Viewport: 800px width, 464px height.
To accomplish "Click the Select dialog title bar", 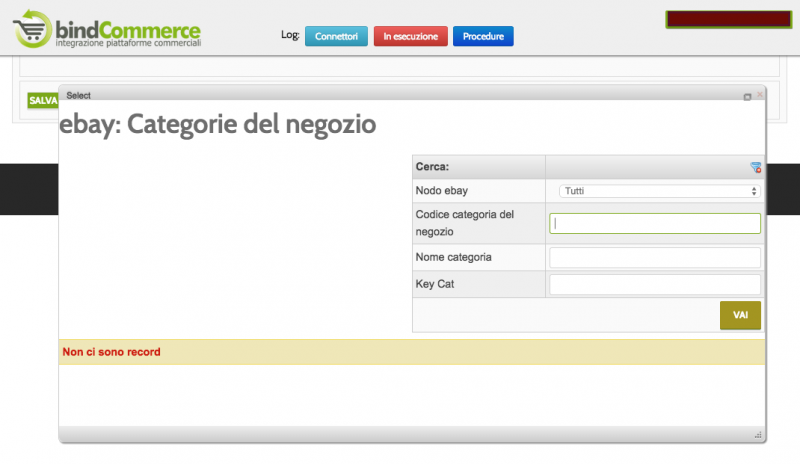I will pos(400,95).
